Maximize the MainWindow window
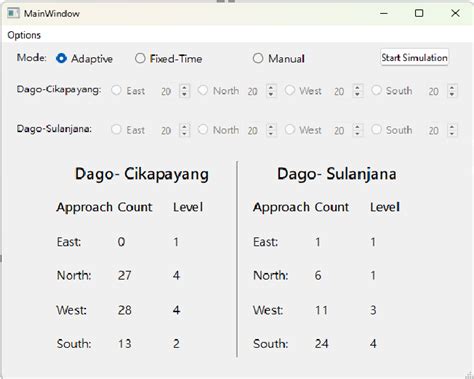 (419, 13)
